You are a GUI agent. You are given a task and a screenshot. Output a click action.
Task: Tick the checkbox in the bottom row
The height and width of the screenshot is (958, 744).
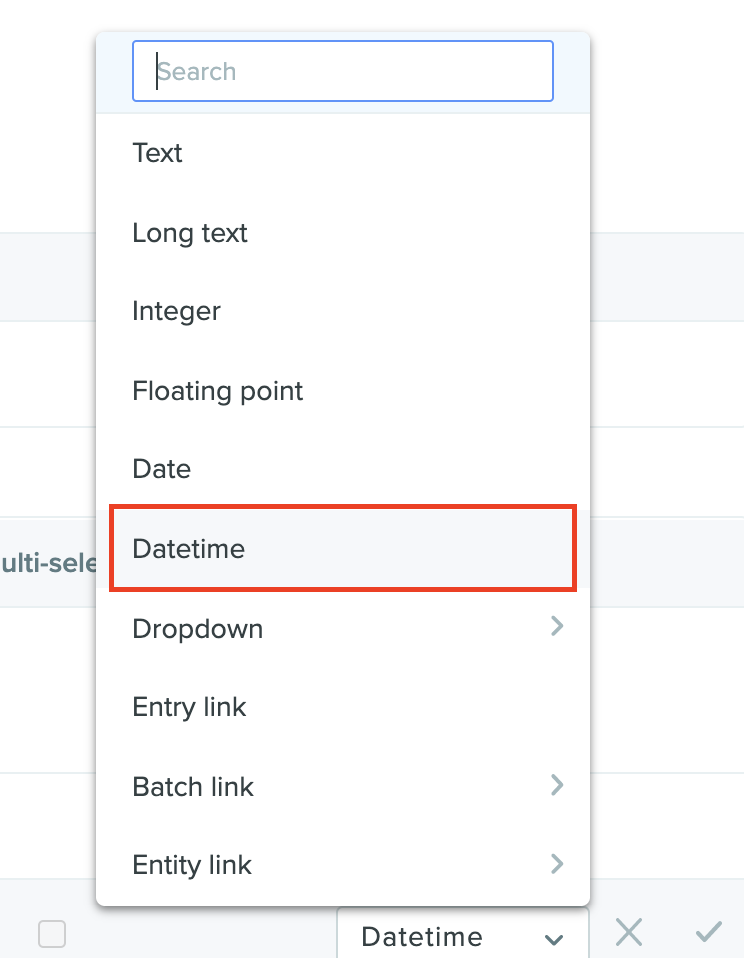tap(52, 934)
